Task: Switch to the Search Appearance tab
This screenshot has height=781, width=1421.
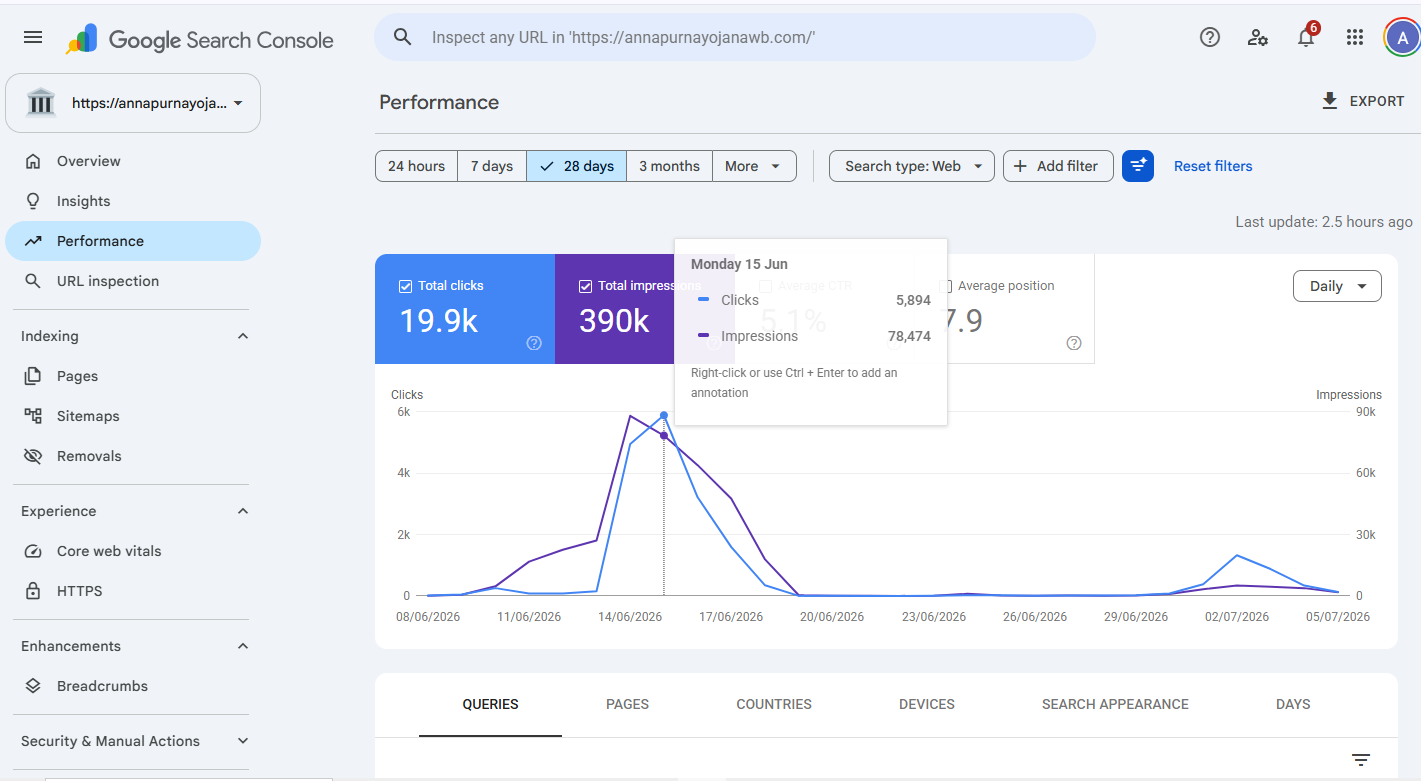Action: (x=1115, y=704)
